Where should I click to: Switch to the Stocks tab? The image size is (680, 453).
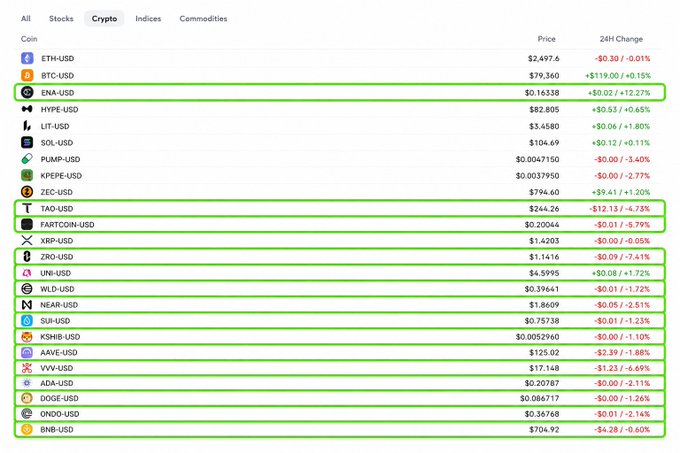(61, 19)
